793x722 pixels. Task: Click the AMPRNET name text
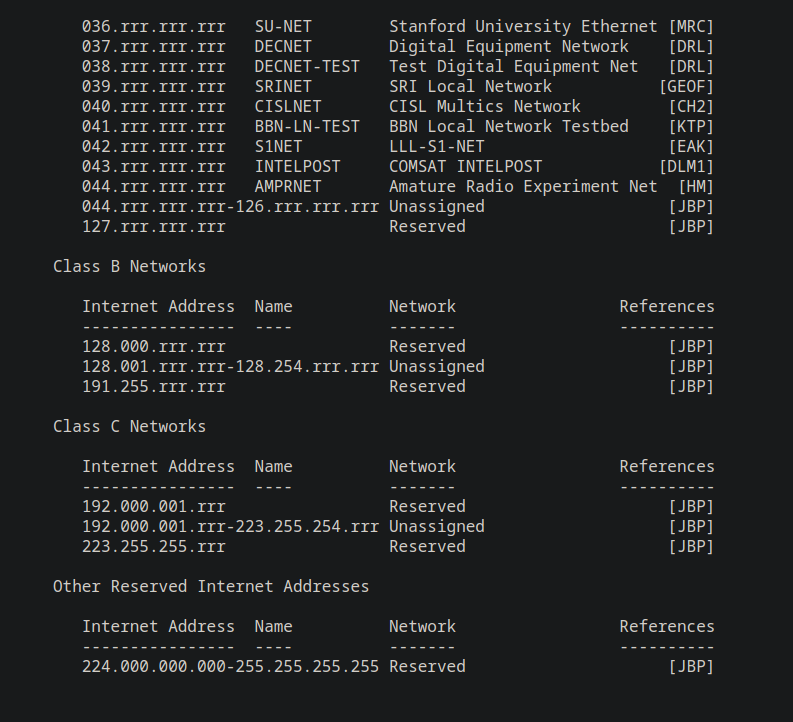(x=288, y=187)
